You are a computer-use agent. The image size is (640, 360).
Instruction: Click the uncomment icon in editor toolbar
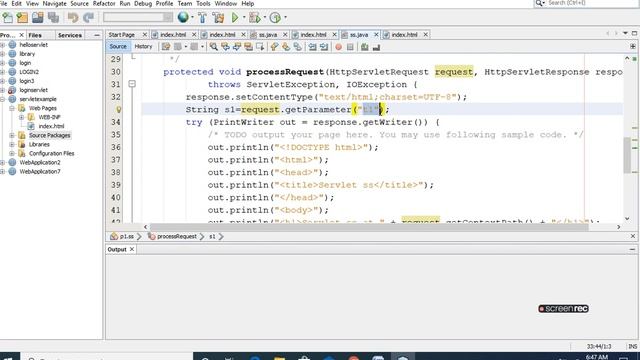coord(376,47)
